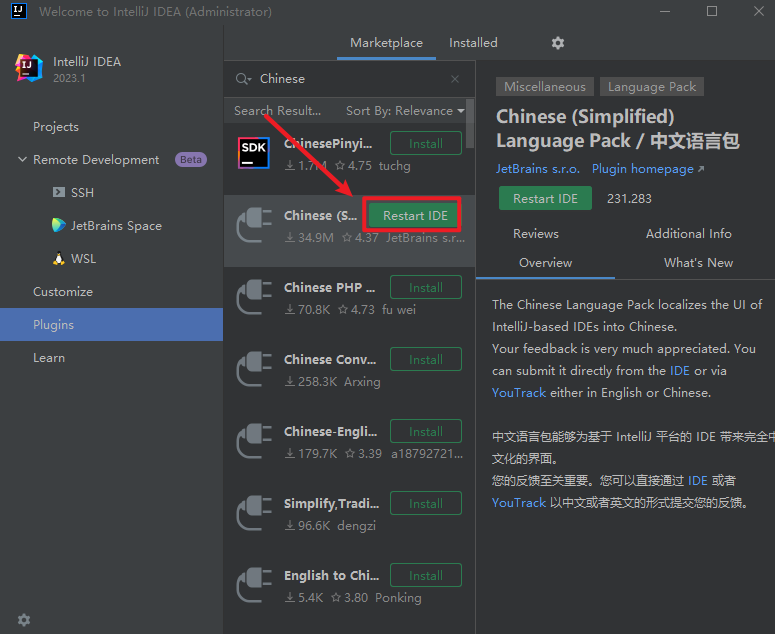The width and height of the screenshot is (775, 634).
Task: Select Plugins in the sidebar
Action: click(x=111, y=325)
